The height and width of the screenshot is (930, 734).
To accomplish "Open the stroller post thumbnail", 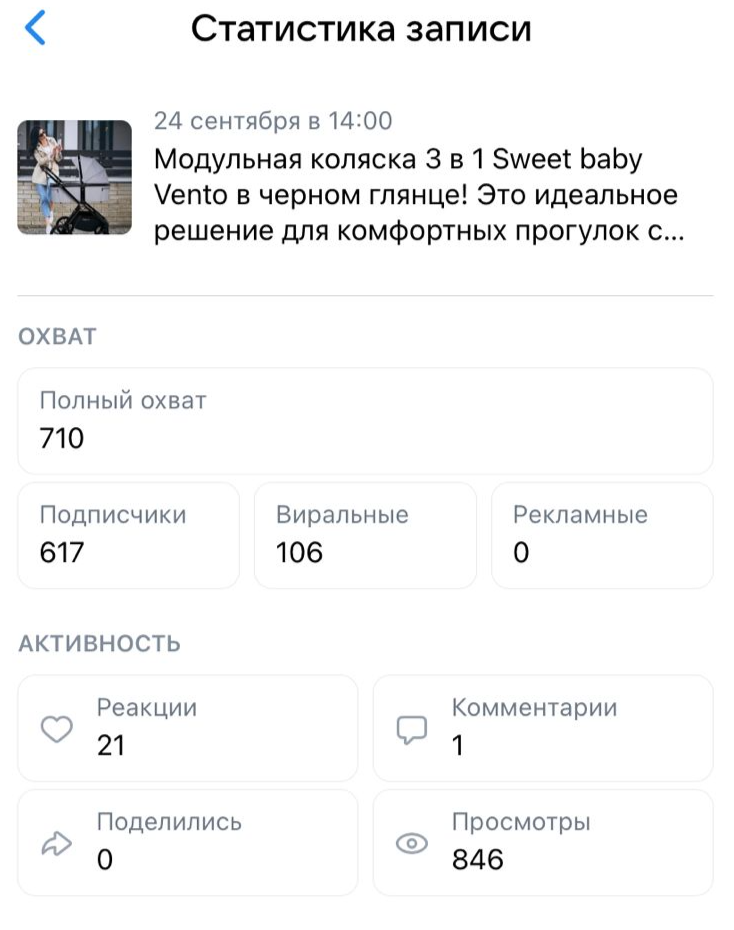I will tap(75, 178).
